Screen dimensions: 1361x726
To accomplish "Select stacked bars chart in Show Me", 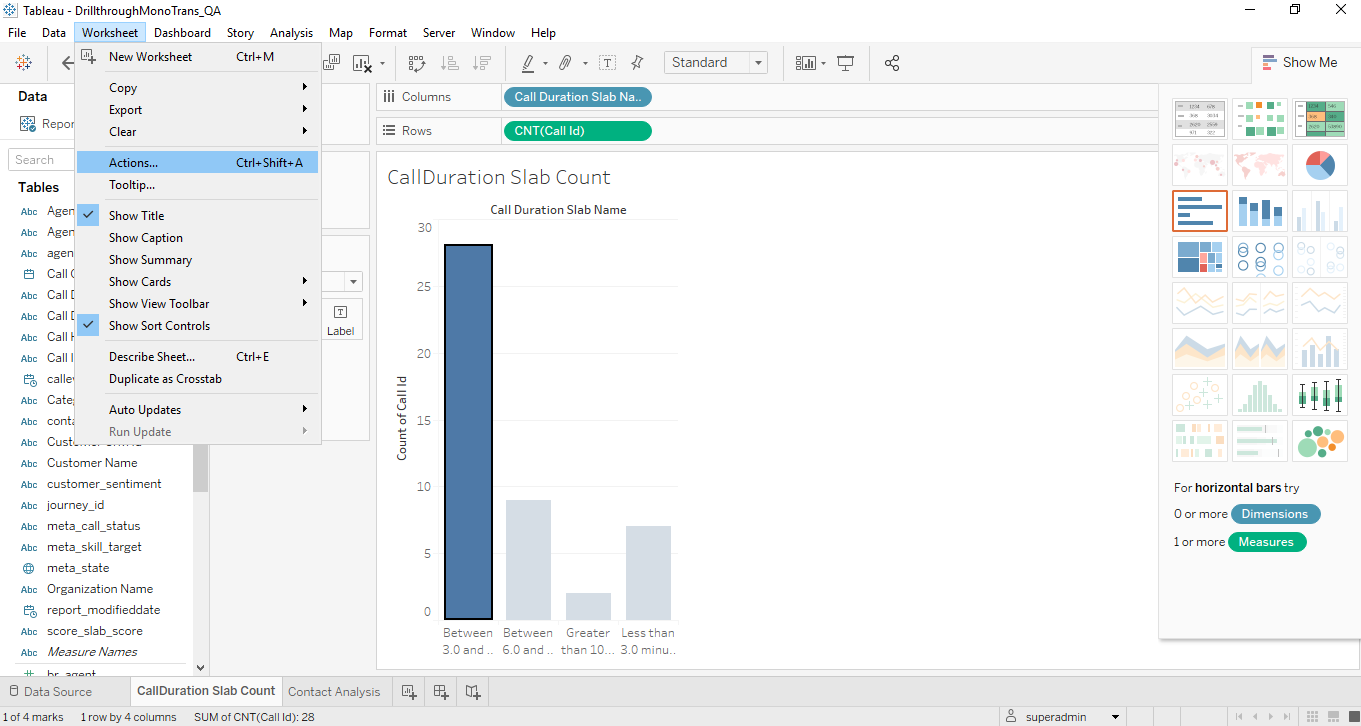I will pos(1260,210).
